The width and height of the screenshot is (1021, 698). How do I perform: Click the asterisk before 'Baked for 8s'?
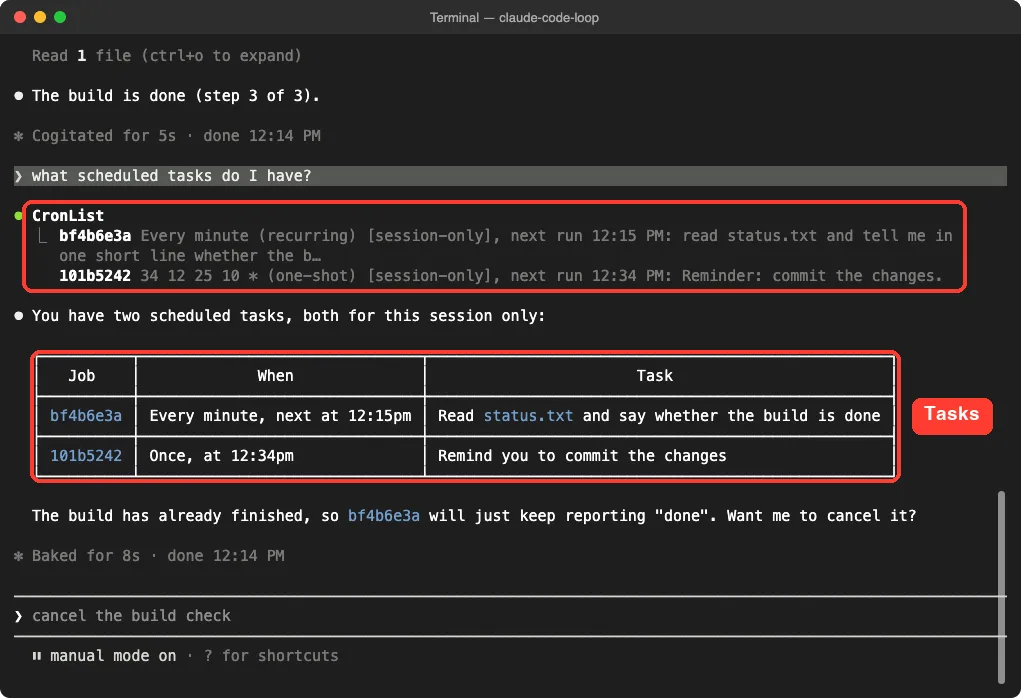tap(18, 556)
